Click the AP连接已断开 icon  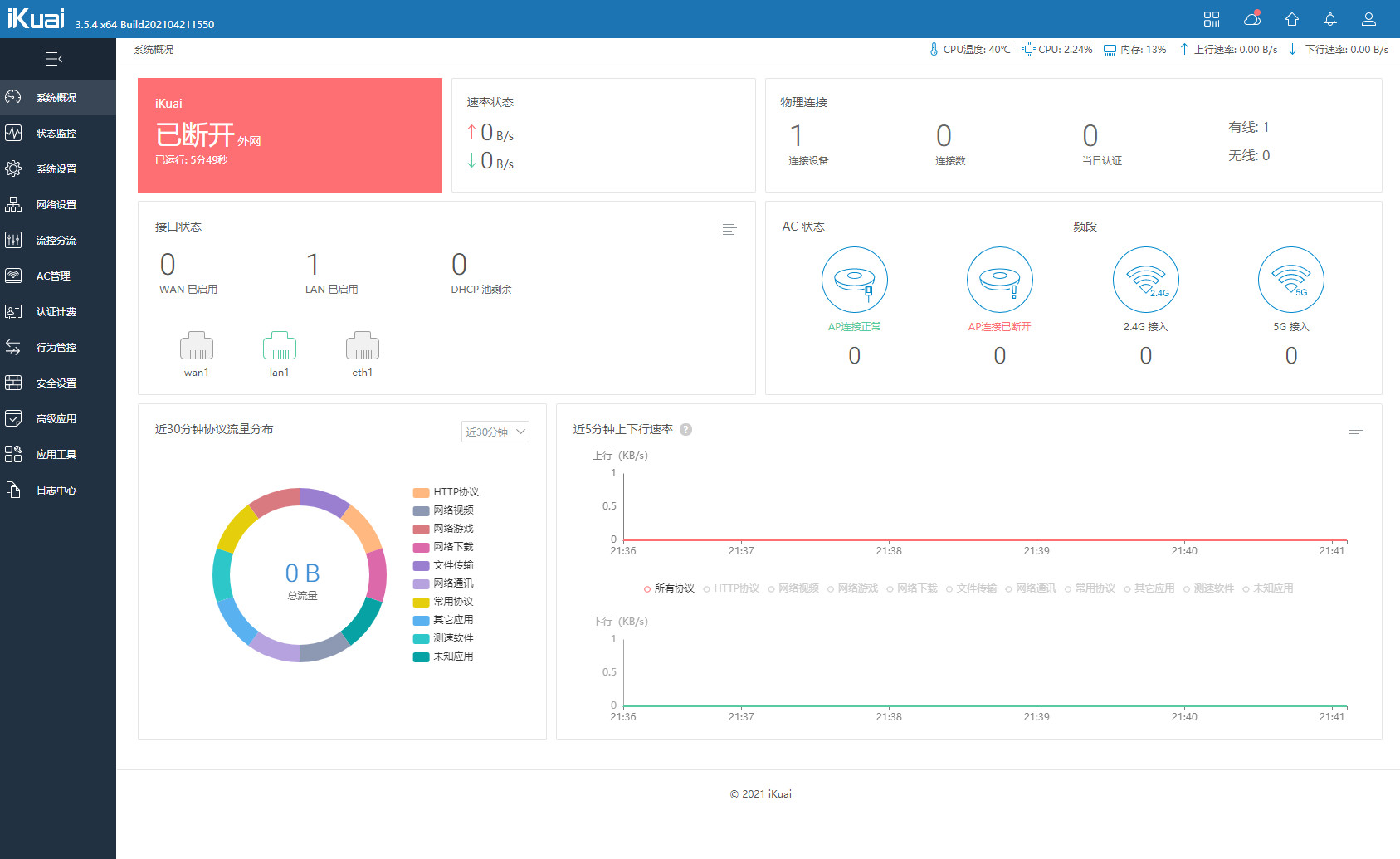tap(1000, 280)
